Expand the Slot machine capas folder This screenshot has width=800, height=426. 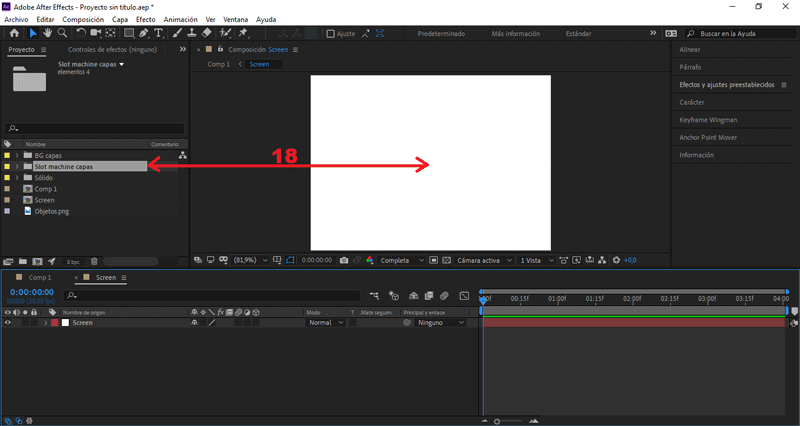pyautogui.click(x=17, y=166)
